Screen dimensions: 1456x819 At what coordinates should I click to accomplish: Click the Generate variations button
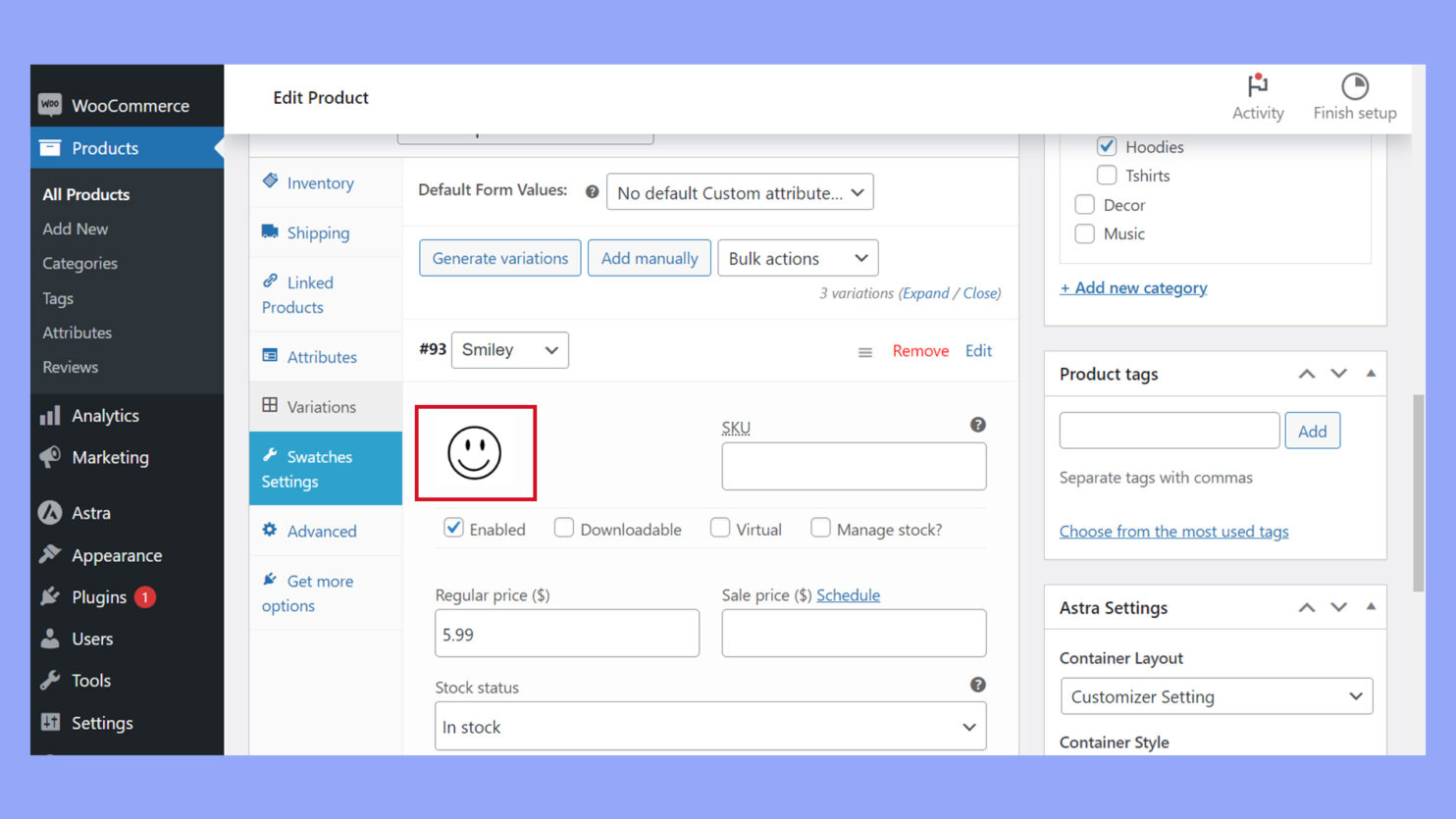pyautogui.click(x=499, y=258)
